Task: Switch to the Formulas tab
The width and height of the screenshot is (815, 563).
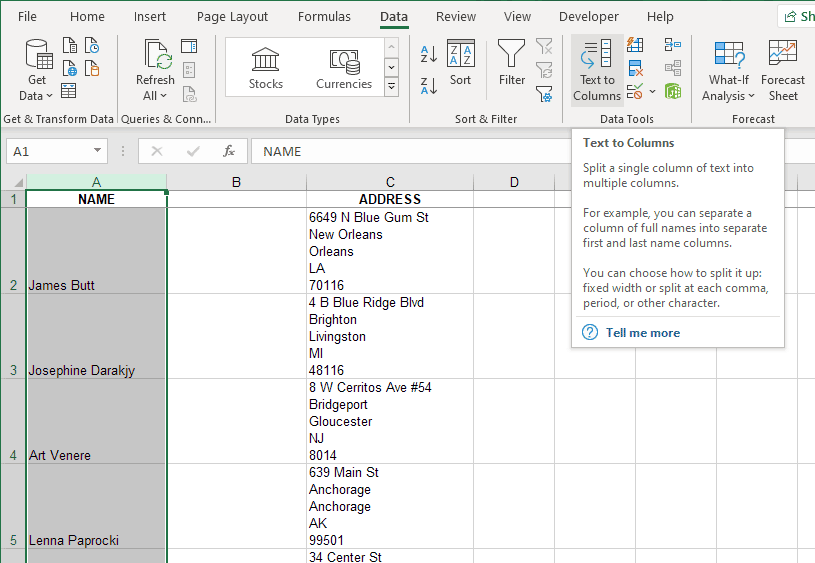Action: pos(324,17)
